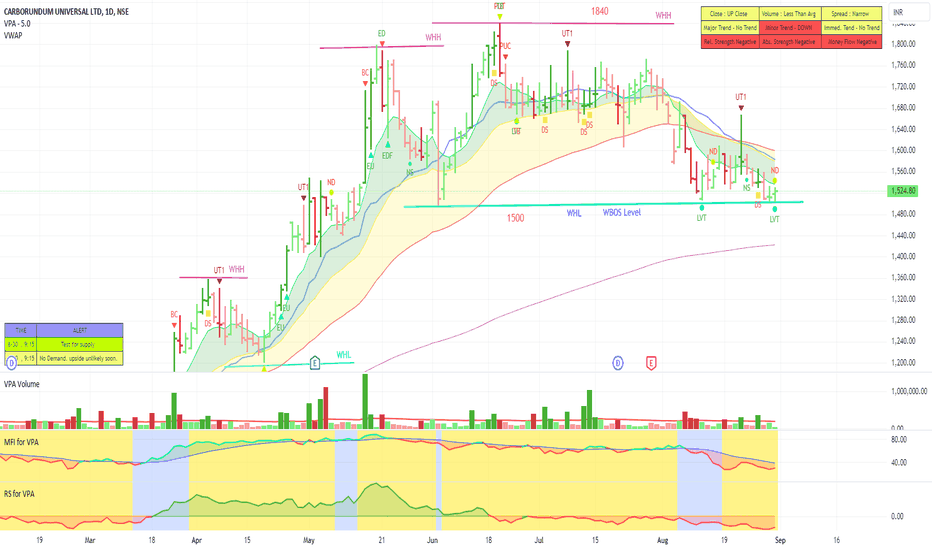The height and width of the screenshot is (550, 932).
Task: Click the Close : UP Close status cell
Action: (730, 14)
